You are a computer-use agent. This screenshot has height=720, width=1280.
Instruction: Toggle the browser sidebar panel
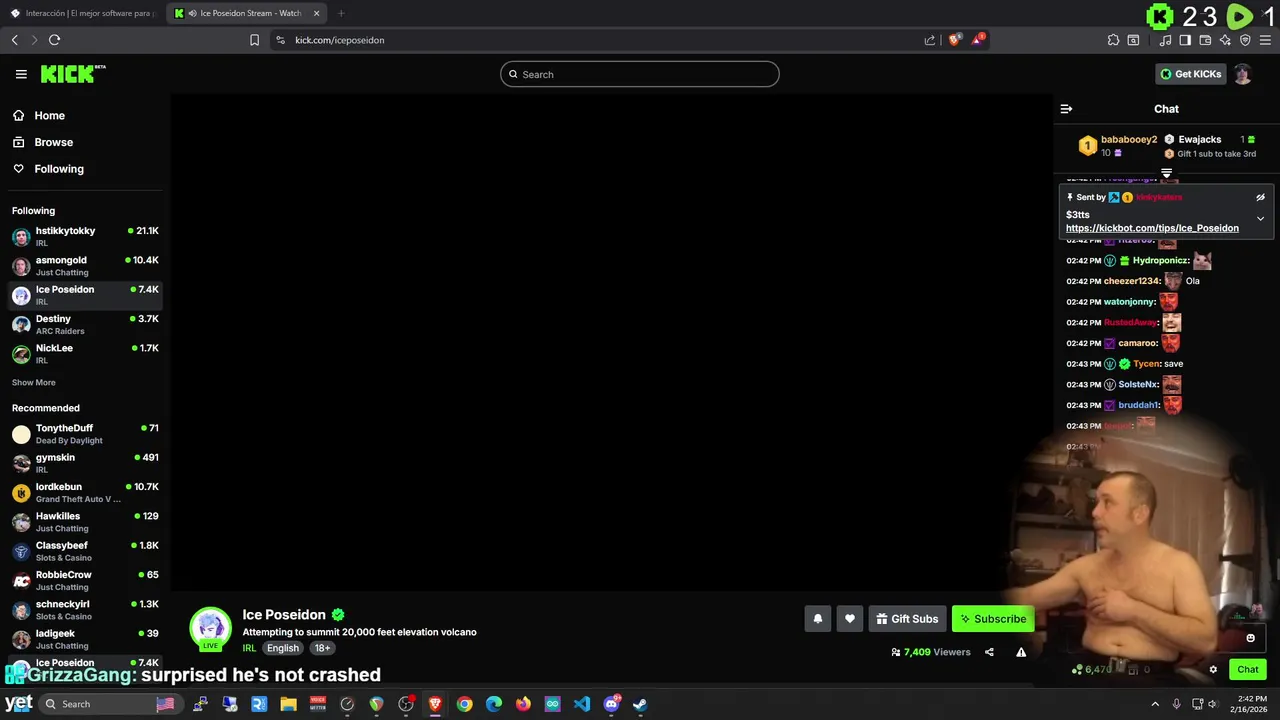click(x=1185, y=40)
